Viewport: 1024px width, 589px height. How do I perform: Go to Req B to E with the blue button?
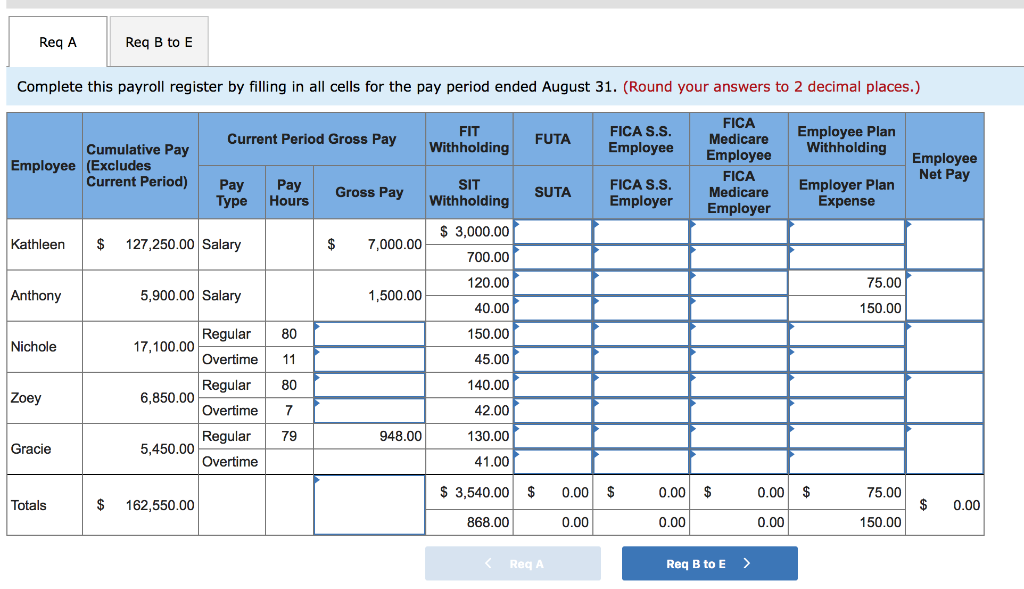709,564
